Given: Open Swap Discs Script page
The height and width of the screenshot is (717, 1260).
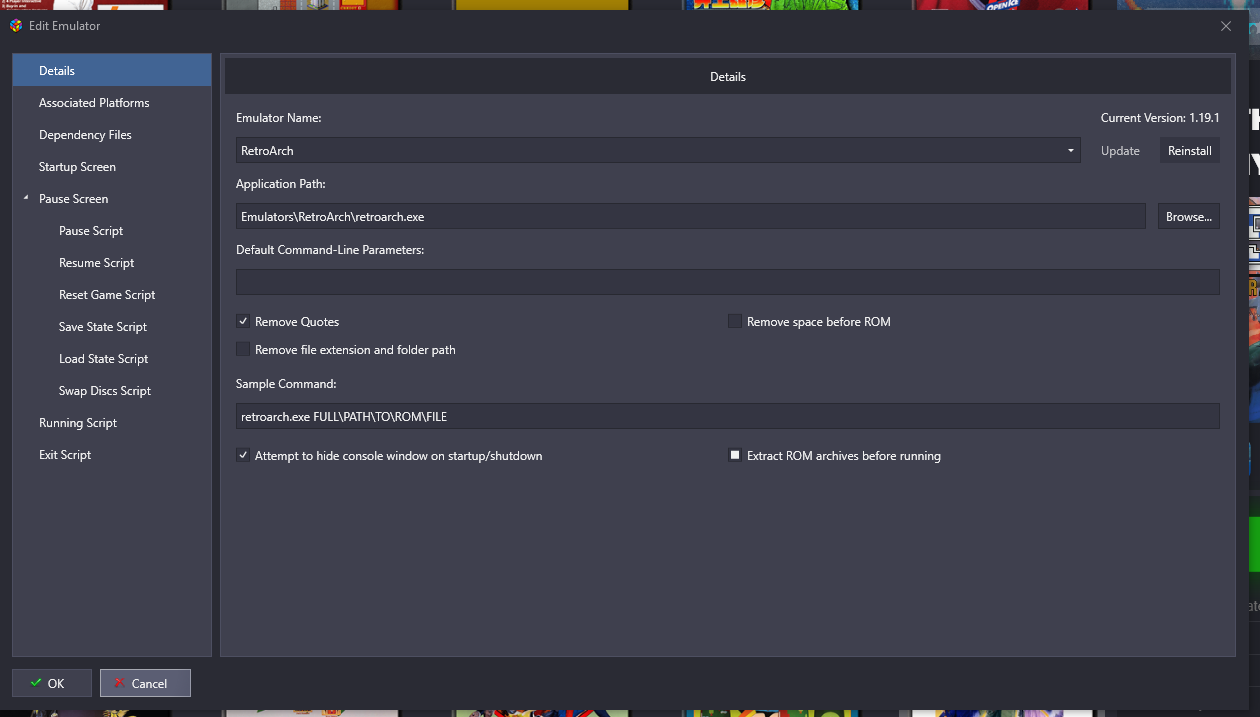Looking at the screenshot, I should point(105,390).
